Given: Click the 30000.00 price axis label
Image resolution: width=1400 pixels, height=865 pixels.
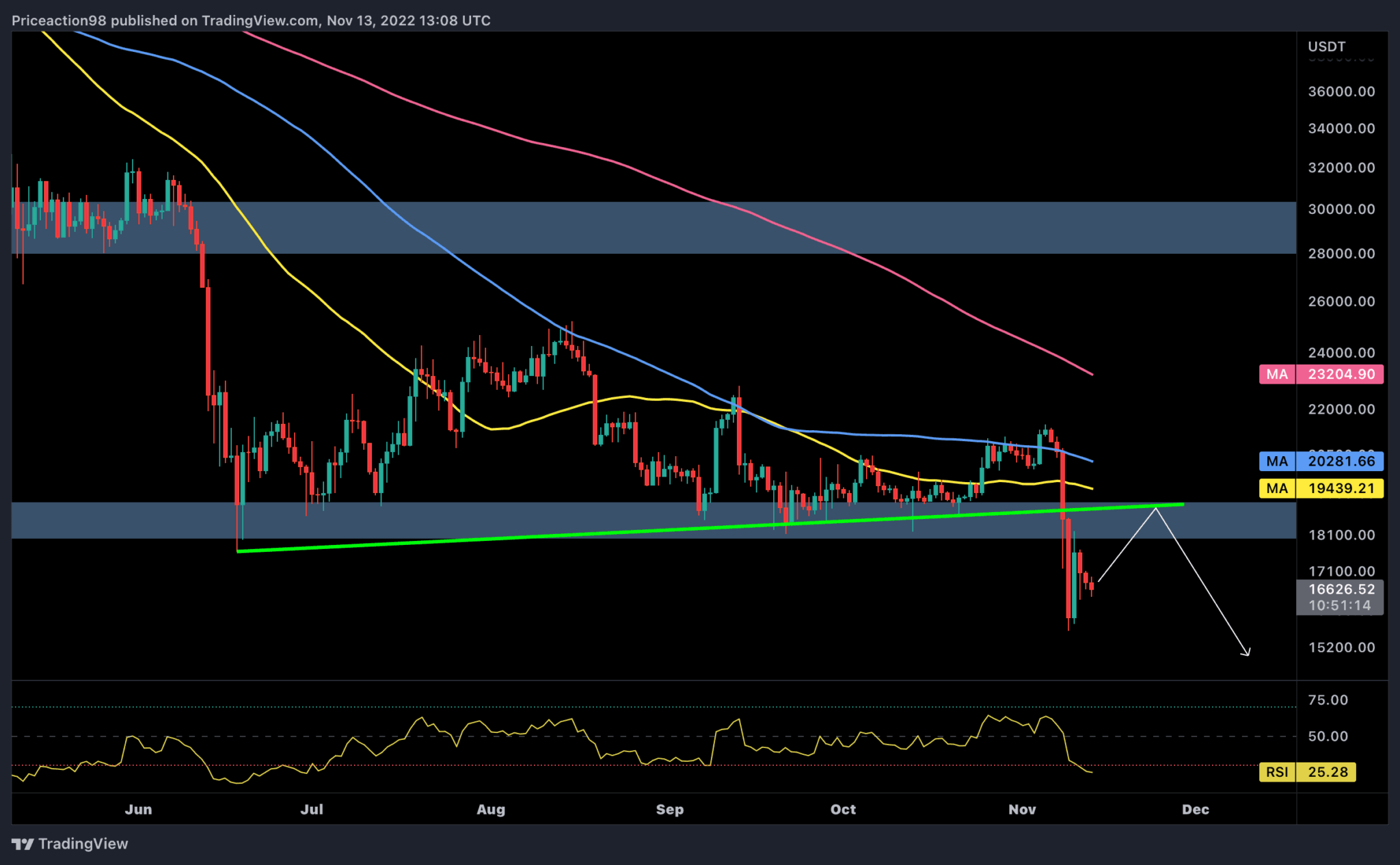Looking at the screenshot, I should [x=1341, y=209].
